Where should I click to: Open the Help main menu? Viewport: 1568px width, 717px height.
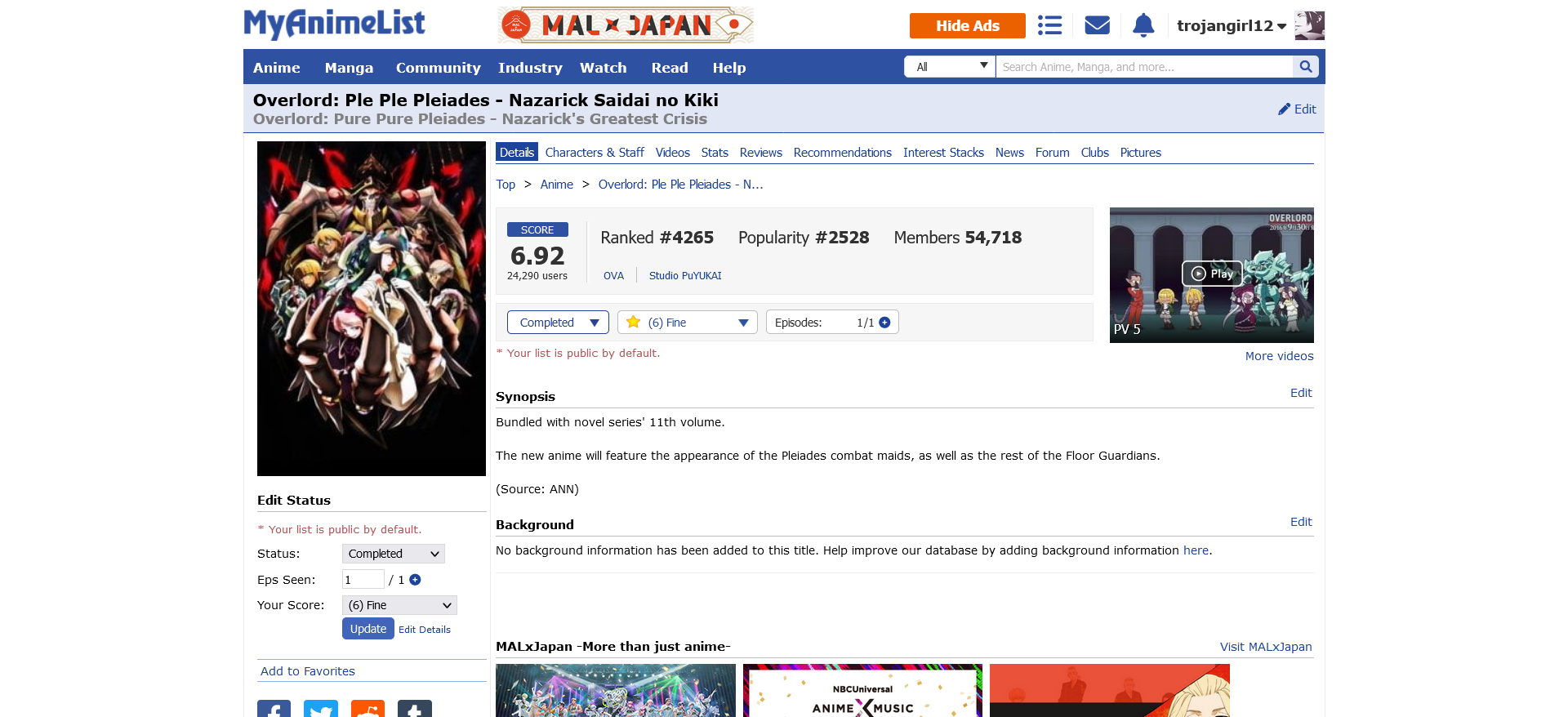point(729,68)
